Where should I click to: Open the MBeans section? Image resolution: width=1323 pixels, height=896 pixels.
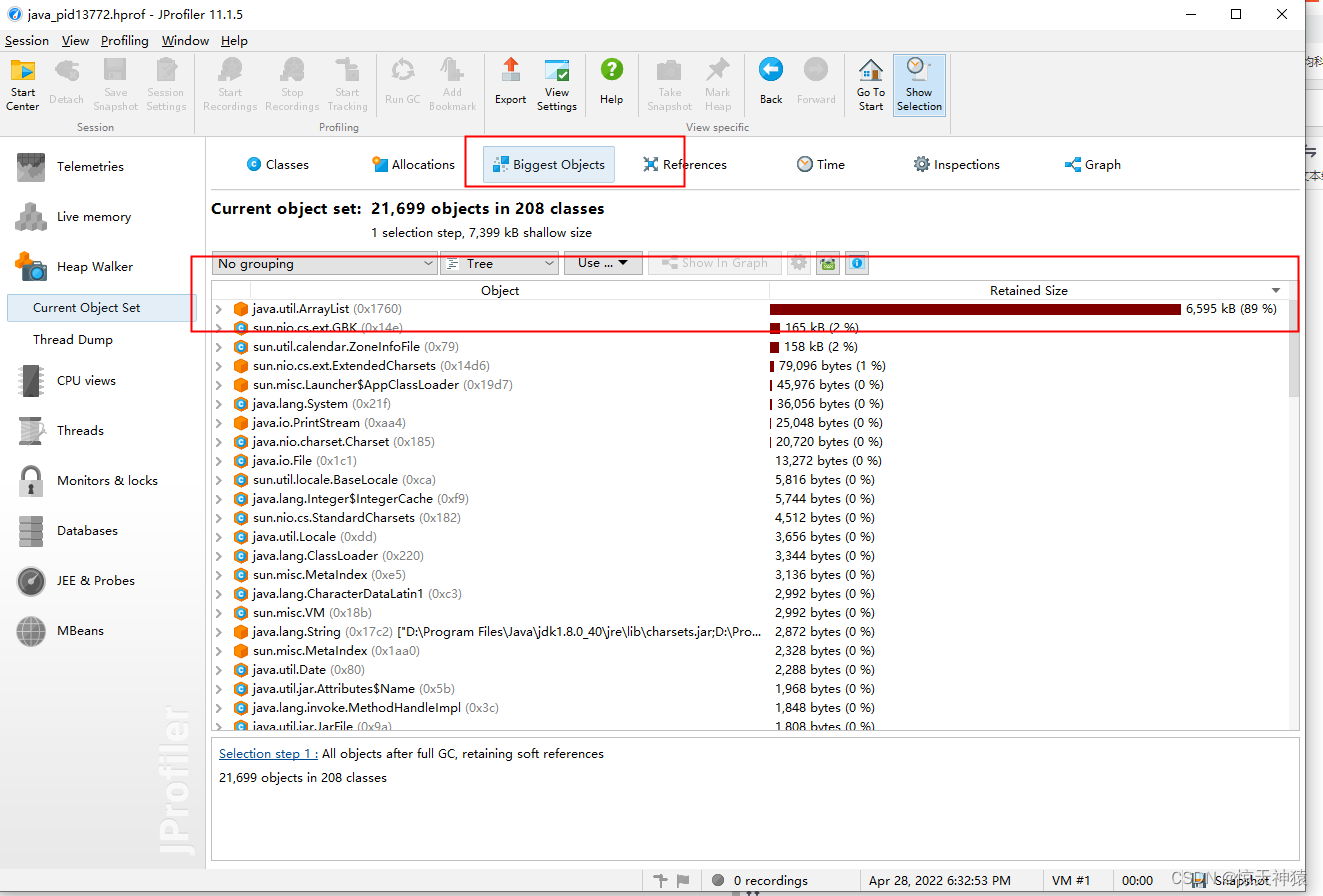click(80, 631)
